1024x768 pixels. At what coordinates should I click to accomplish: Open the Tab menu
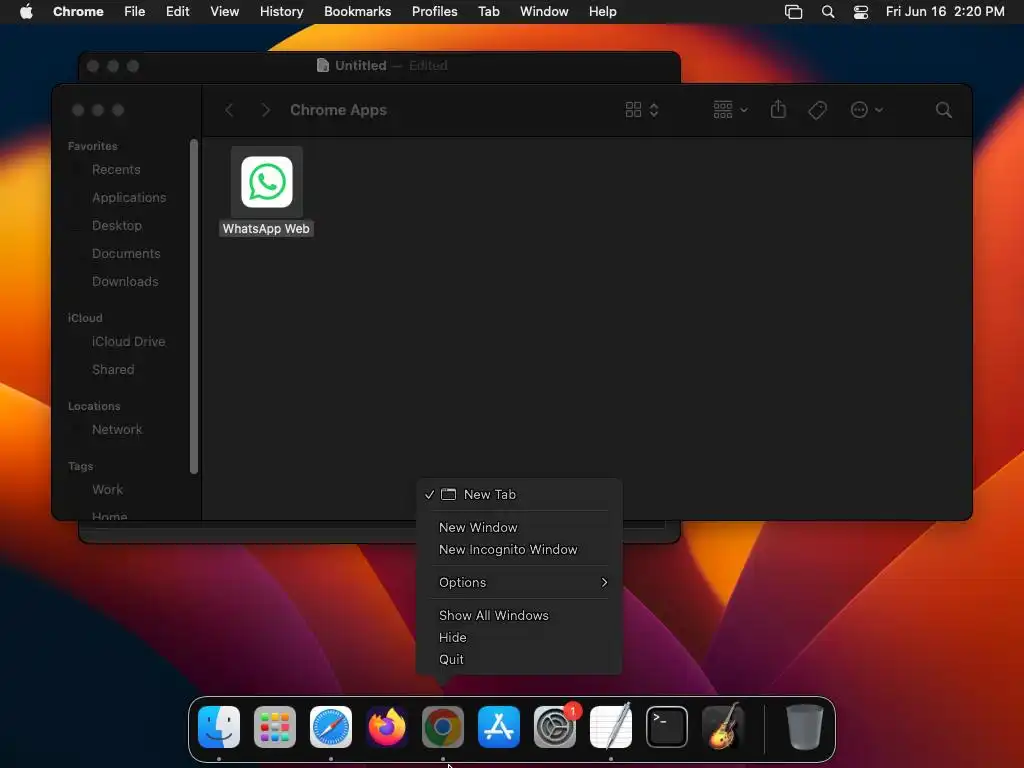[488, 12]
